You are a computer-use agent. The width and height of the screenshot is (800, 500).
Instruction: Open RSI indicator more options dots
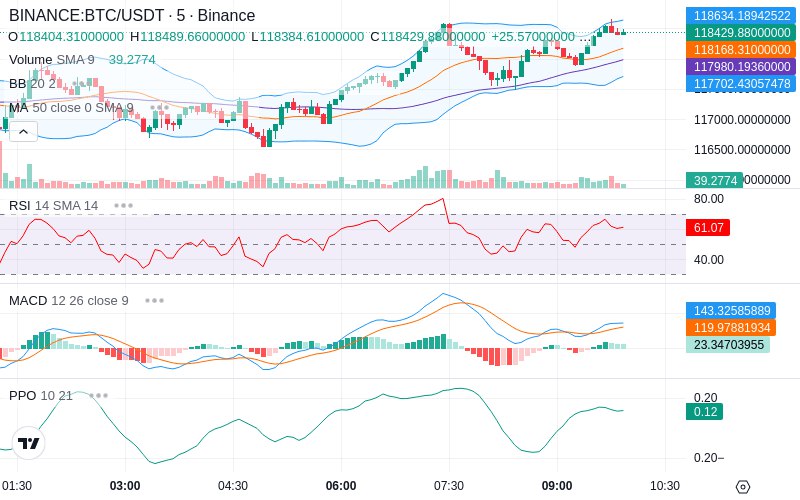[x=123, y=206]
